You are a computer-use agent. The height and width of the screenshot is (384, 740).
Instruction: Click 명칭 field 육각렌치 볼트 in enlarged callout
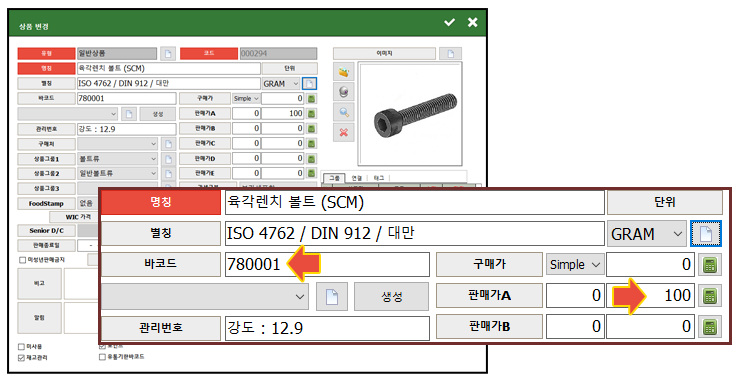pyautogui.click(x=414, y=202)
